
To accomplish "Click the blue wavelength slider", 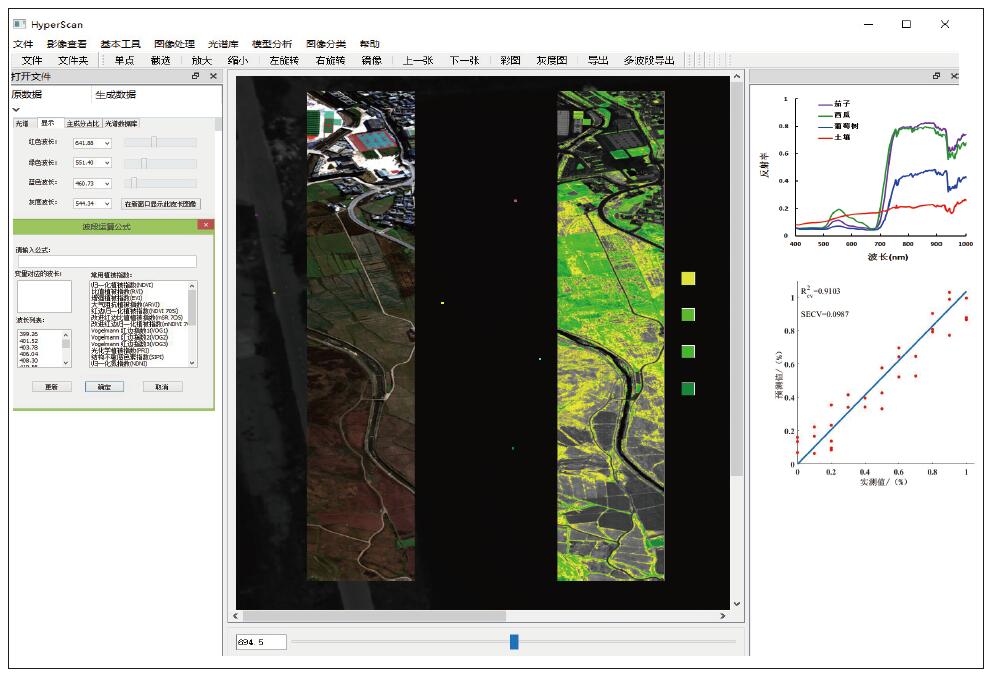I will pyautogui.click(x=160, y=183).
